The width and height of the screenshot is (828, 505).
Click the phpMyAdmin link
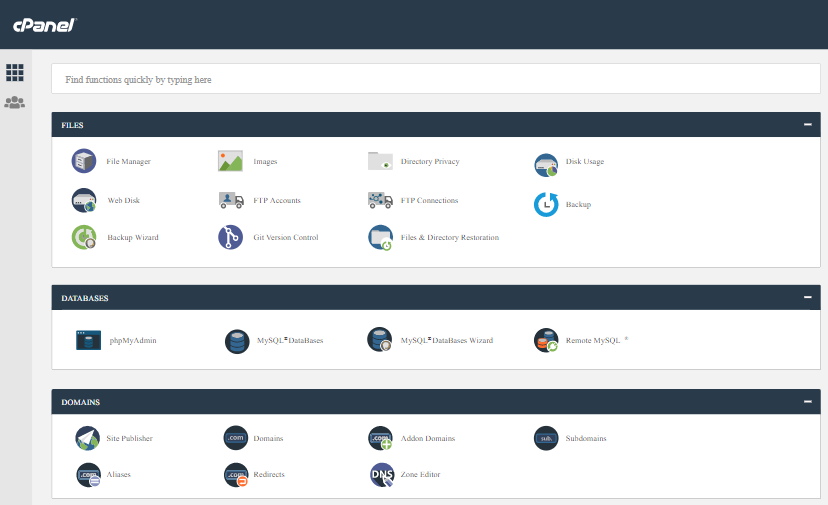click(133, 341)
